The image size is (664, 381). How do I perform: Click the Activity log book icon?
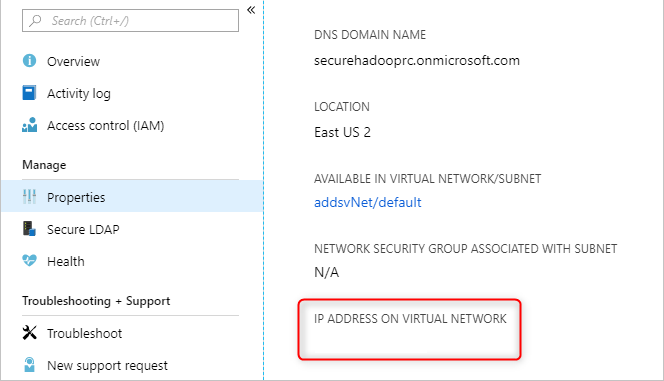tap(29, 93)
